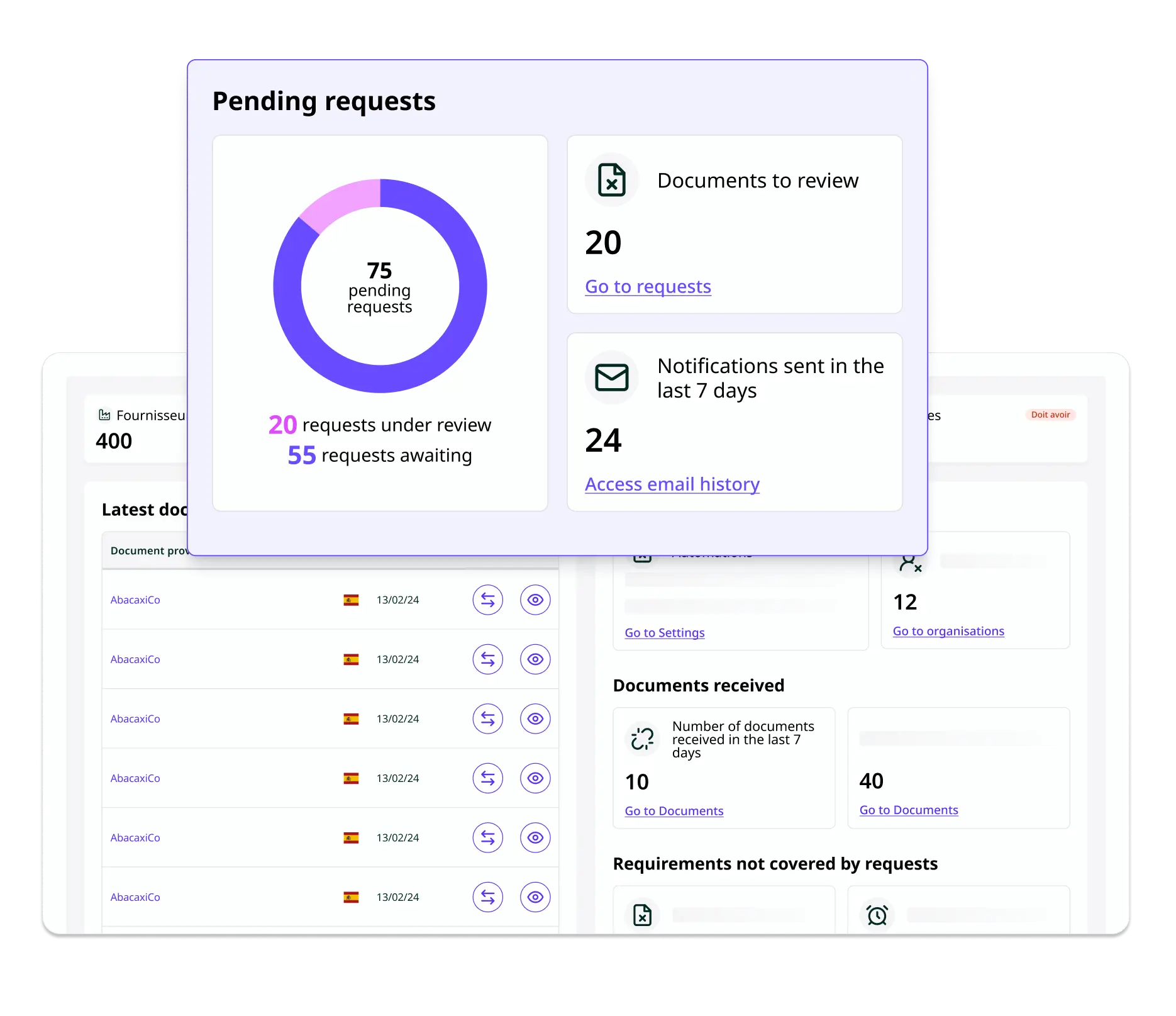This screenshot has height=1016, width=1176.
Task: Open the Access email history link
Action: [x=672, y=484]
